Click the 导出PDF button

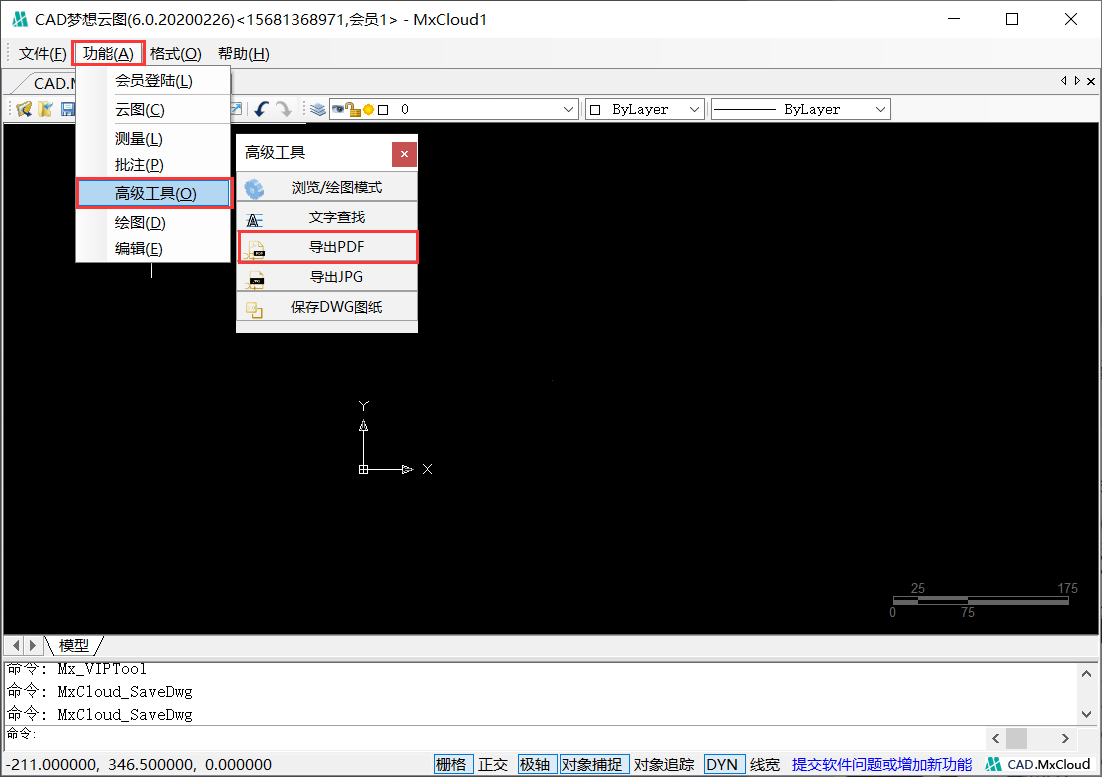[328, 247]
